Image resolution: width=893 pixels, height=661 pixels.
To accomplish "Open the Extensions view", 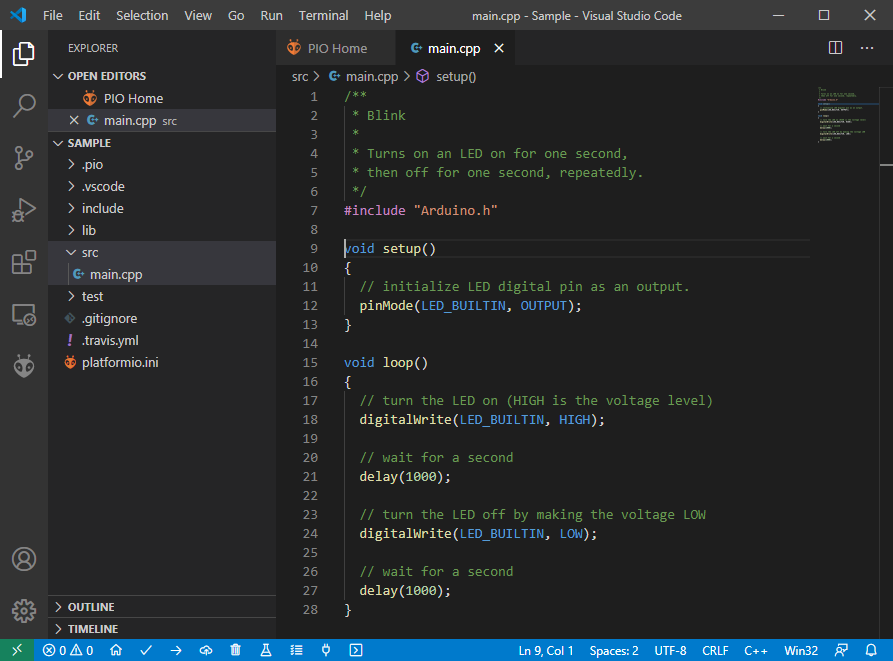I will pos(23,262).
